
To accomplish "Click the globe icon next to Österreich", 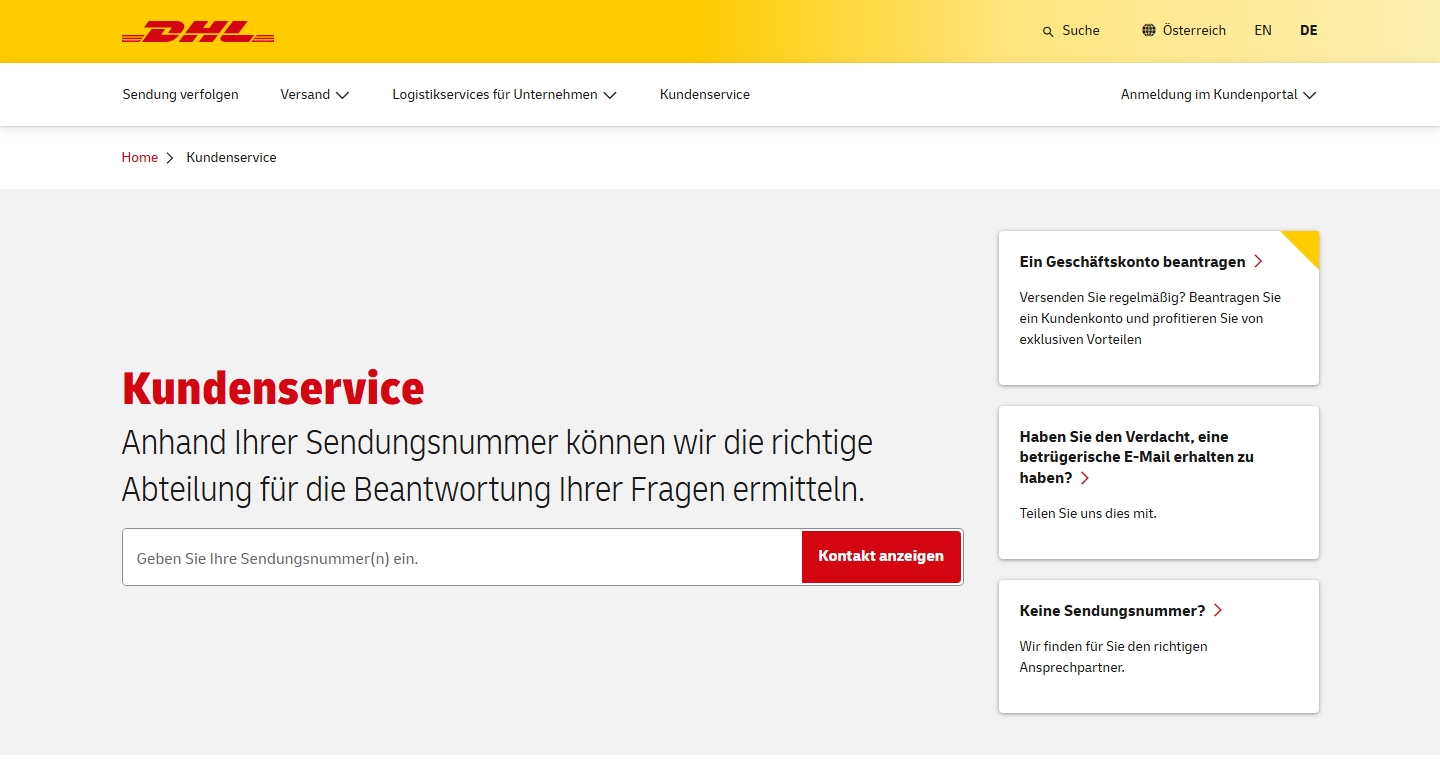I will click(1146, 30).
